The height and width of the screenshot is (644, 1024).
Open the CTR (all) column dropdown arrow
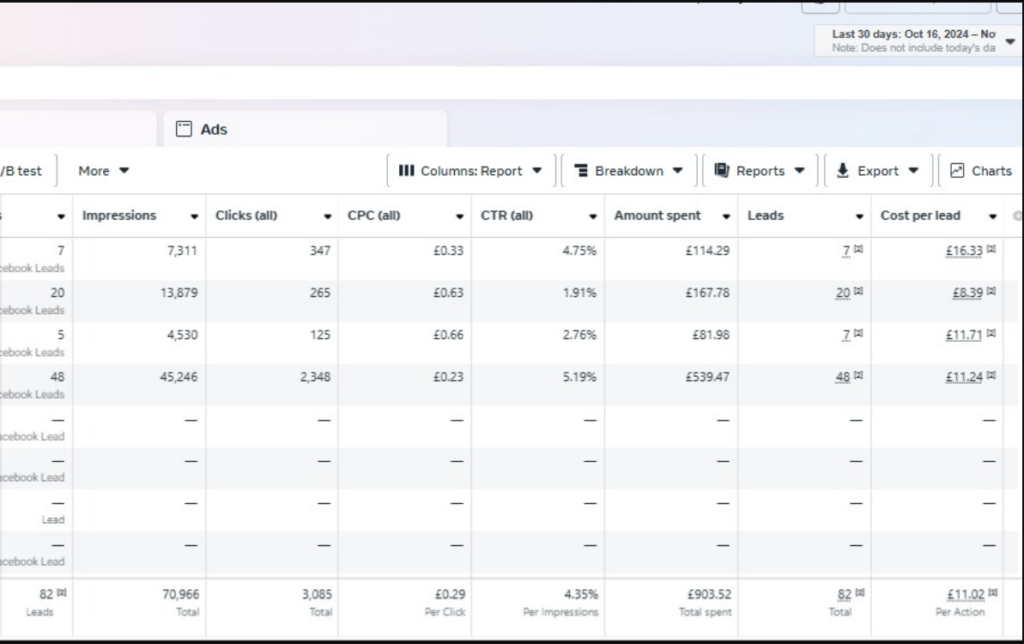594,216
